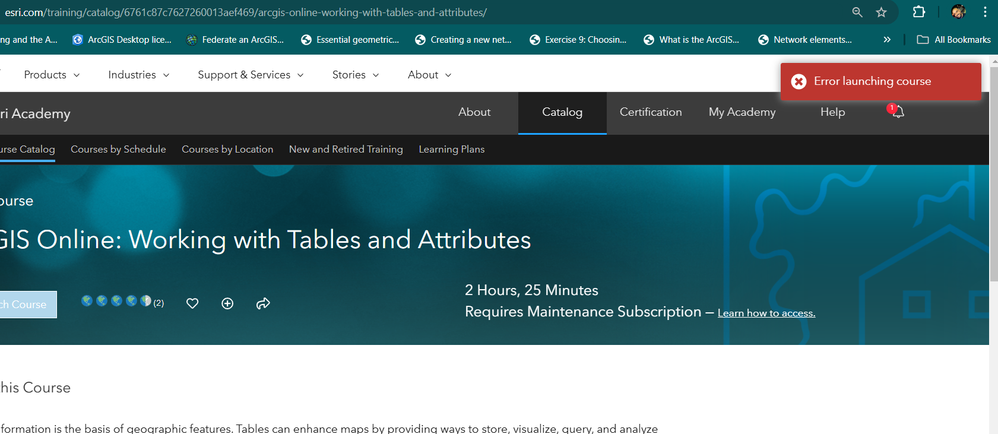The height and width of the screenshot is (434, 998).
Task: Click the Esri Academy title
Action: [35, 114]
